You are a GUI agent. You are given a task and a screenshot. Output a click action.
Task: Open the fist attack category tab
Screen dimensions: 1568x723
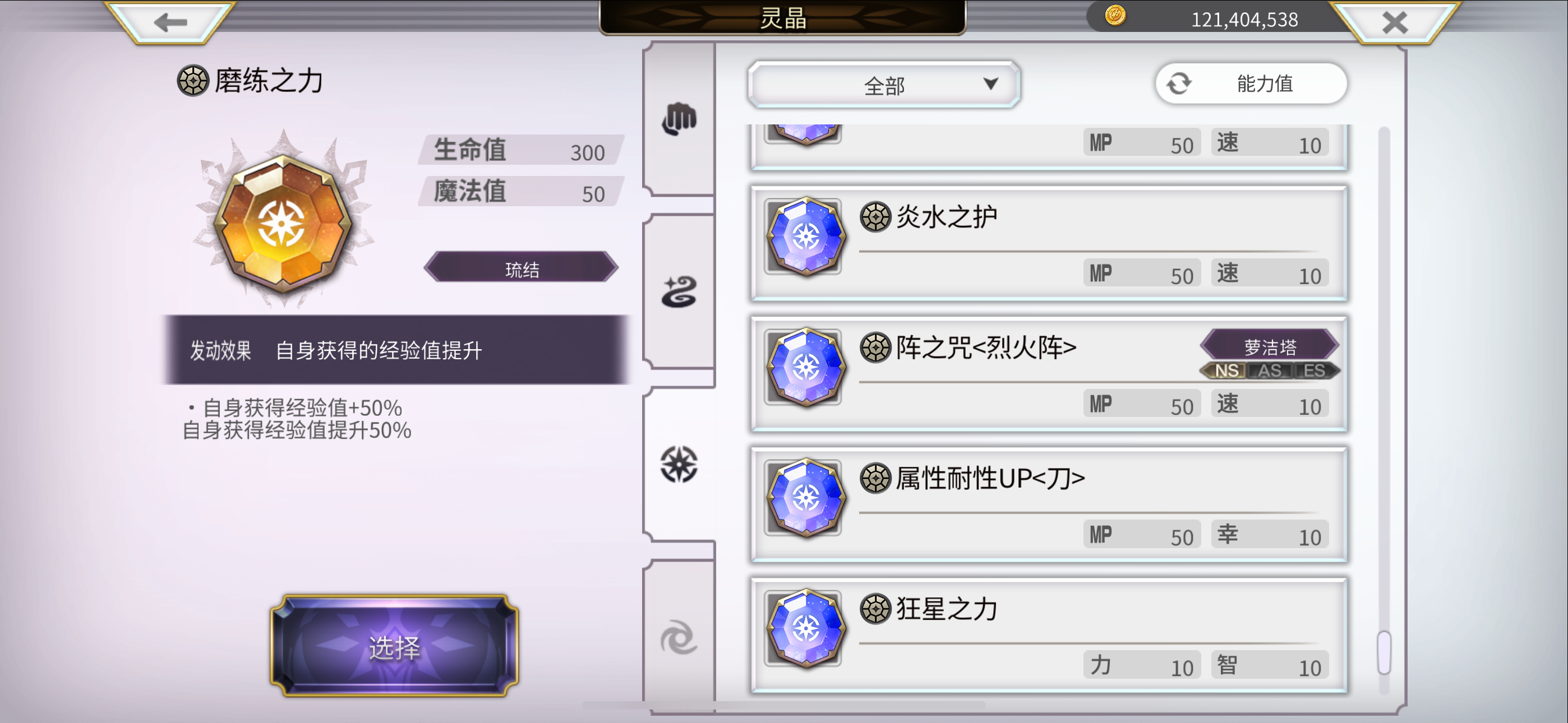679,119
